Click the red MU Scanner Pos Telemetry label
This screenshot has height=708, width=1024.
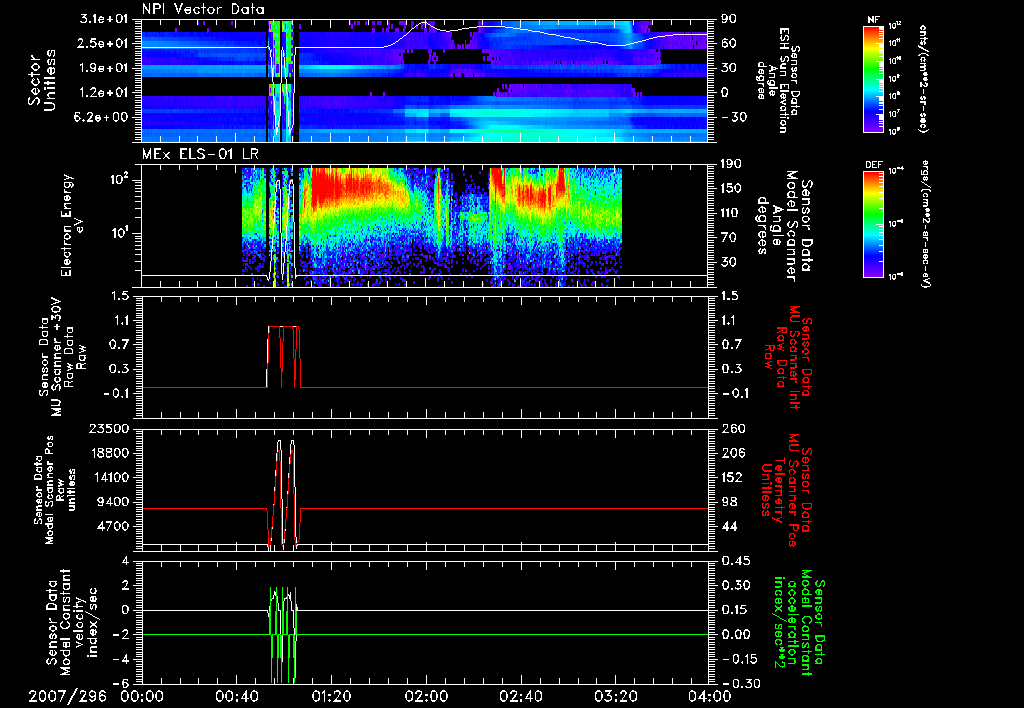(x=787, y=490)
